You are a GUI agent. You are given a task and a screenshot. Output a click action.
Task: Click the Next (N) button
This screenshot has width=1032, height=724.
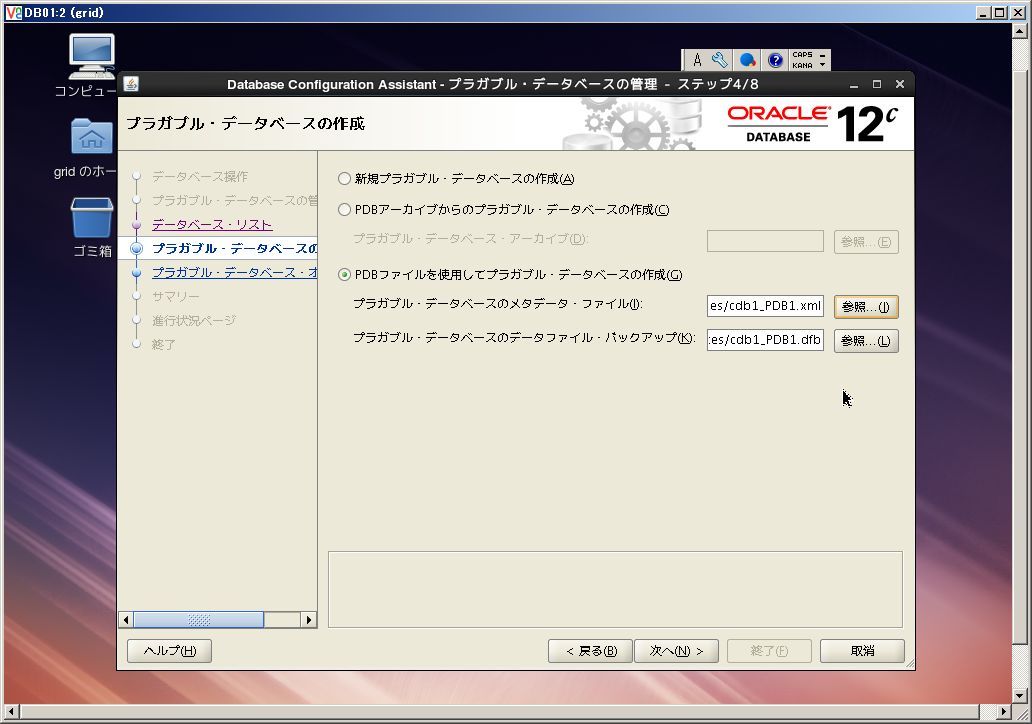(676, 651)
